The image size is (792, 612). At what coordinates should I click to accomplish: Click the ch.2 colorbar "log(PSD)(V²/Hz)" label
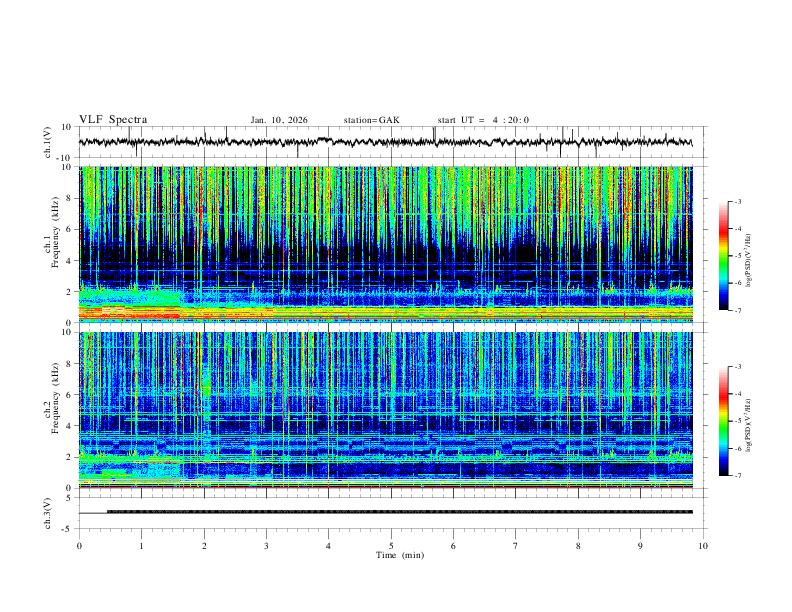click(749, 425)
